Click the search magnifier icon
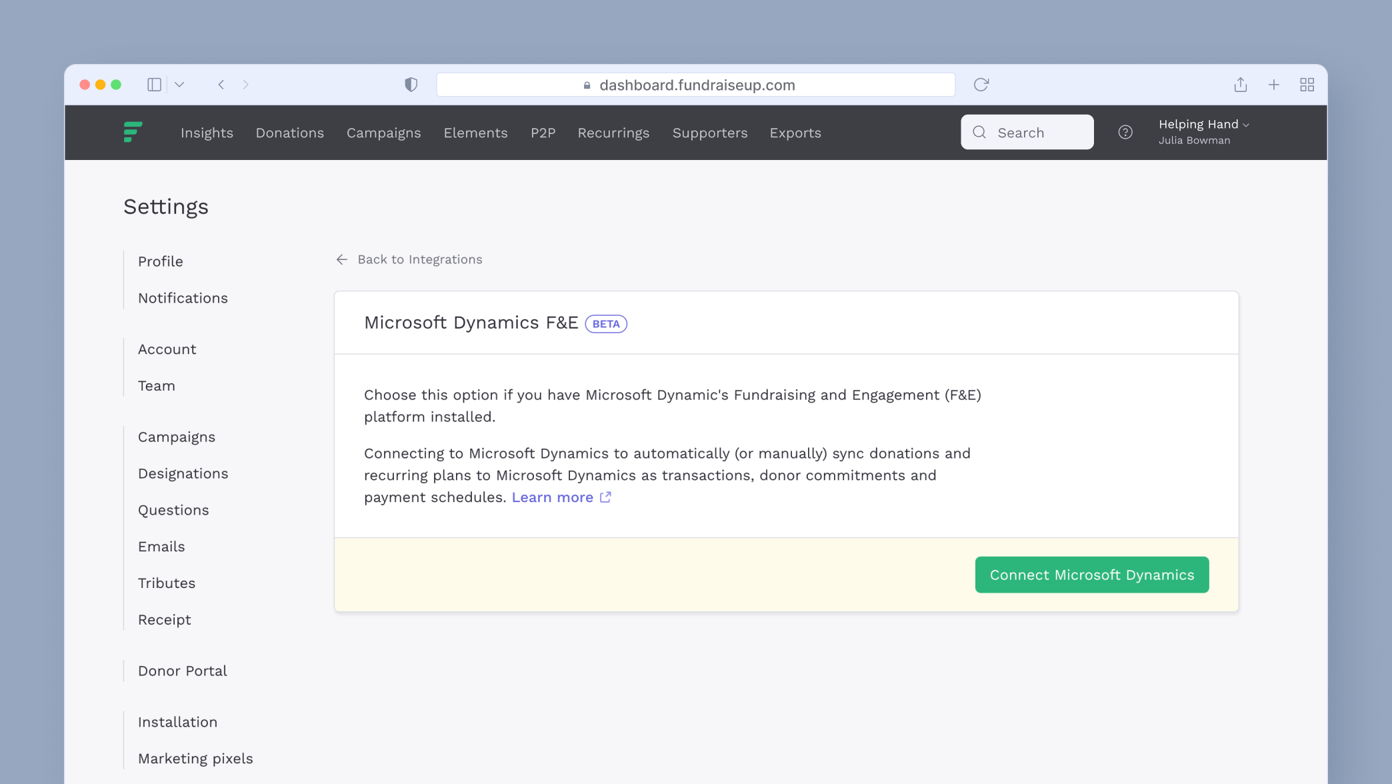The width and height of the screenshot is (1392, 784). point(979,132)
